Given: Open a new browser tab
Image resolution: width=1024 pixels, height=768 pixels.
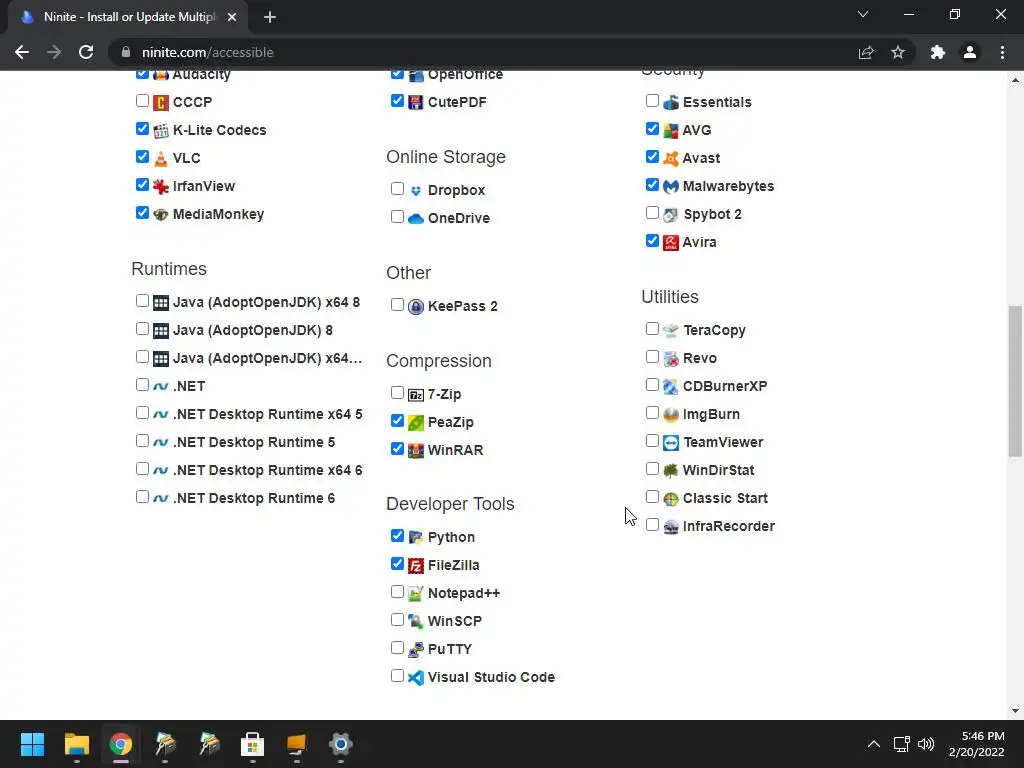Looking at the screenshot, I should [270, 17].
